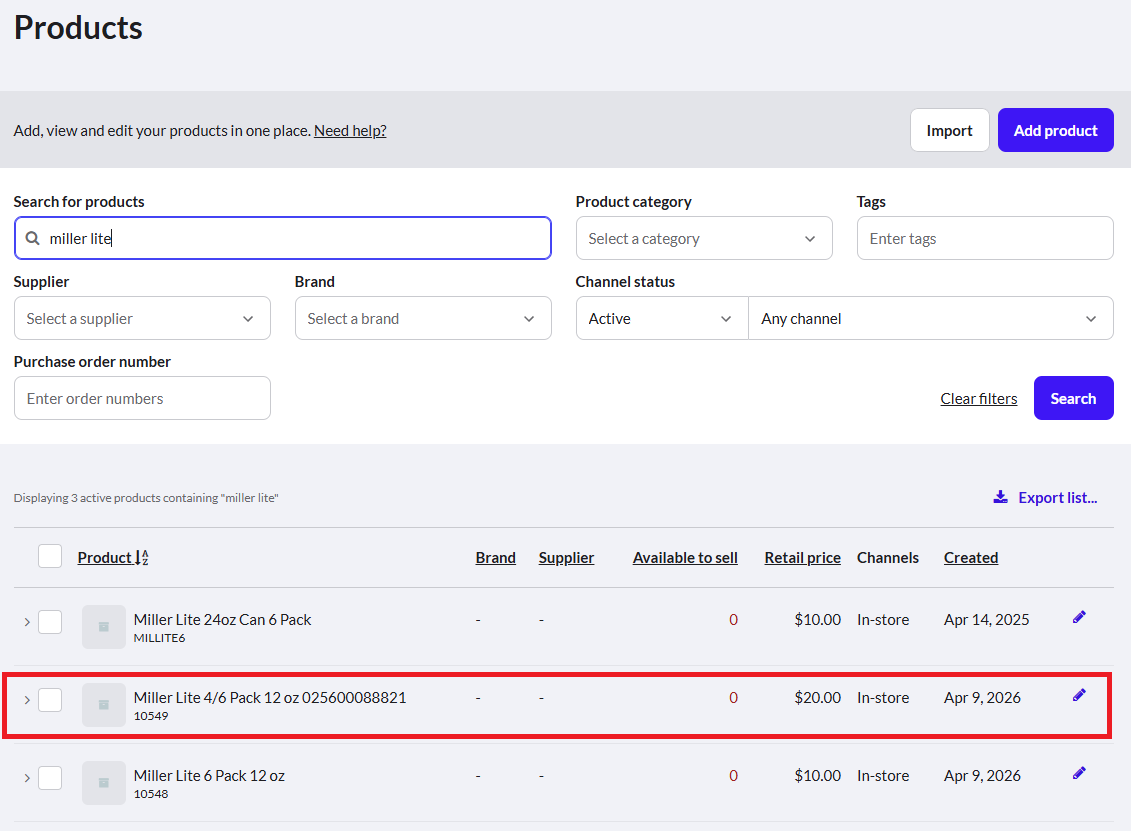The image size is (1131, 831).
Task: Sort by the Product column header
Action: [105, 558]
